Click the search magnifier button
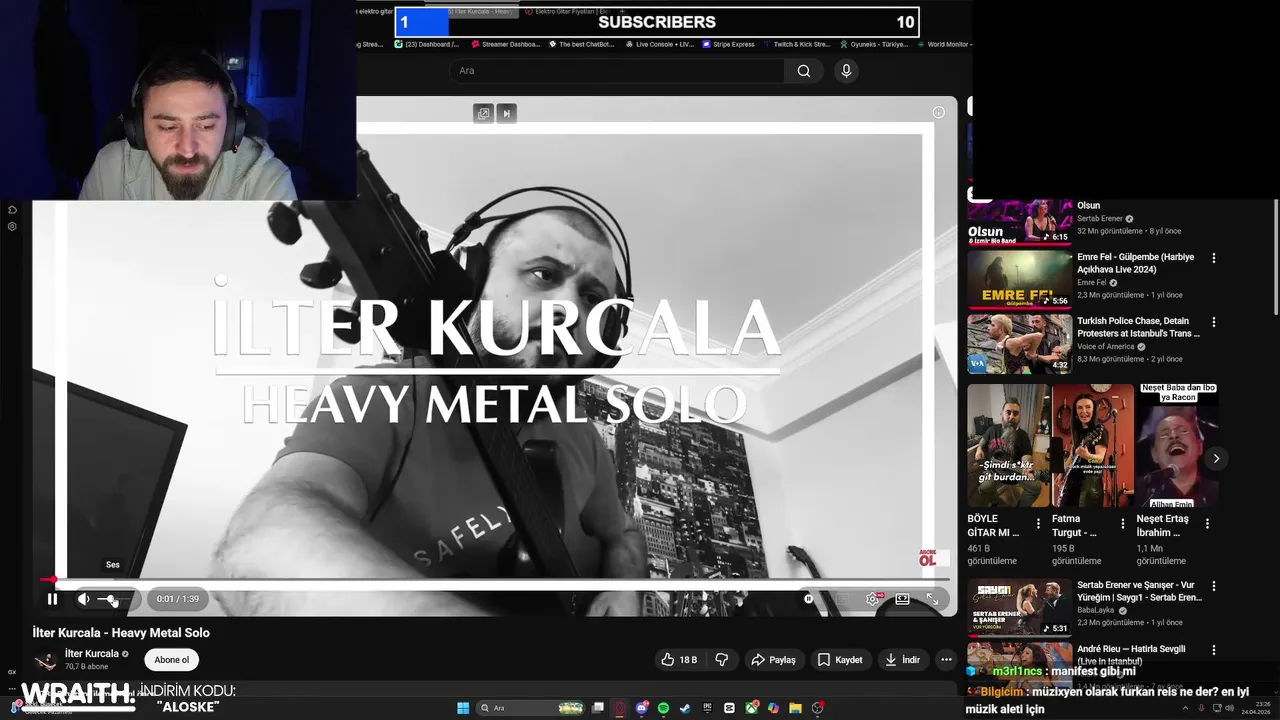The width and height of the screenshot is (1280, 720). click(804, 71)
